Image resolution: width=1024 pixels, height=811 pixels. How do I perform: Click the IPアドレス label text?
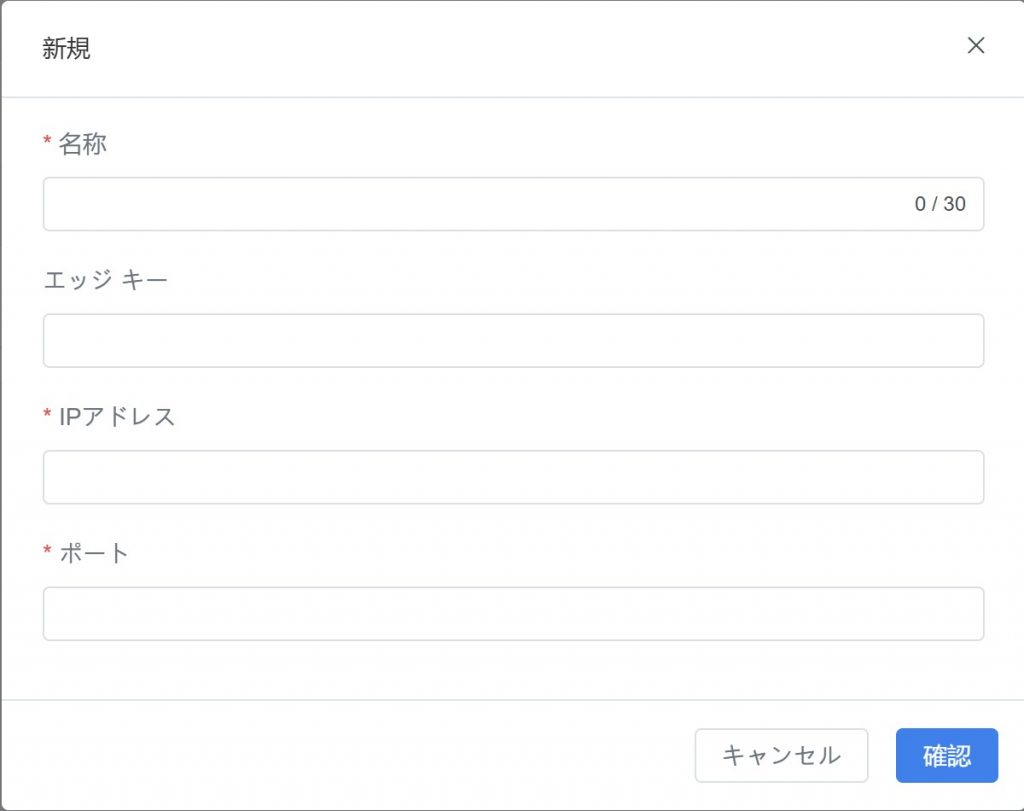pos(117,417)
